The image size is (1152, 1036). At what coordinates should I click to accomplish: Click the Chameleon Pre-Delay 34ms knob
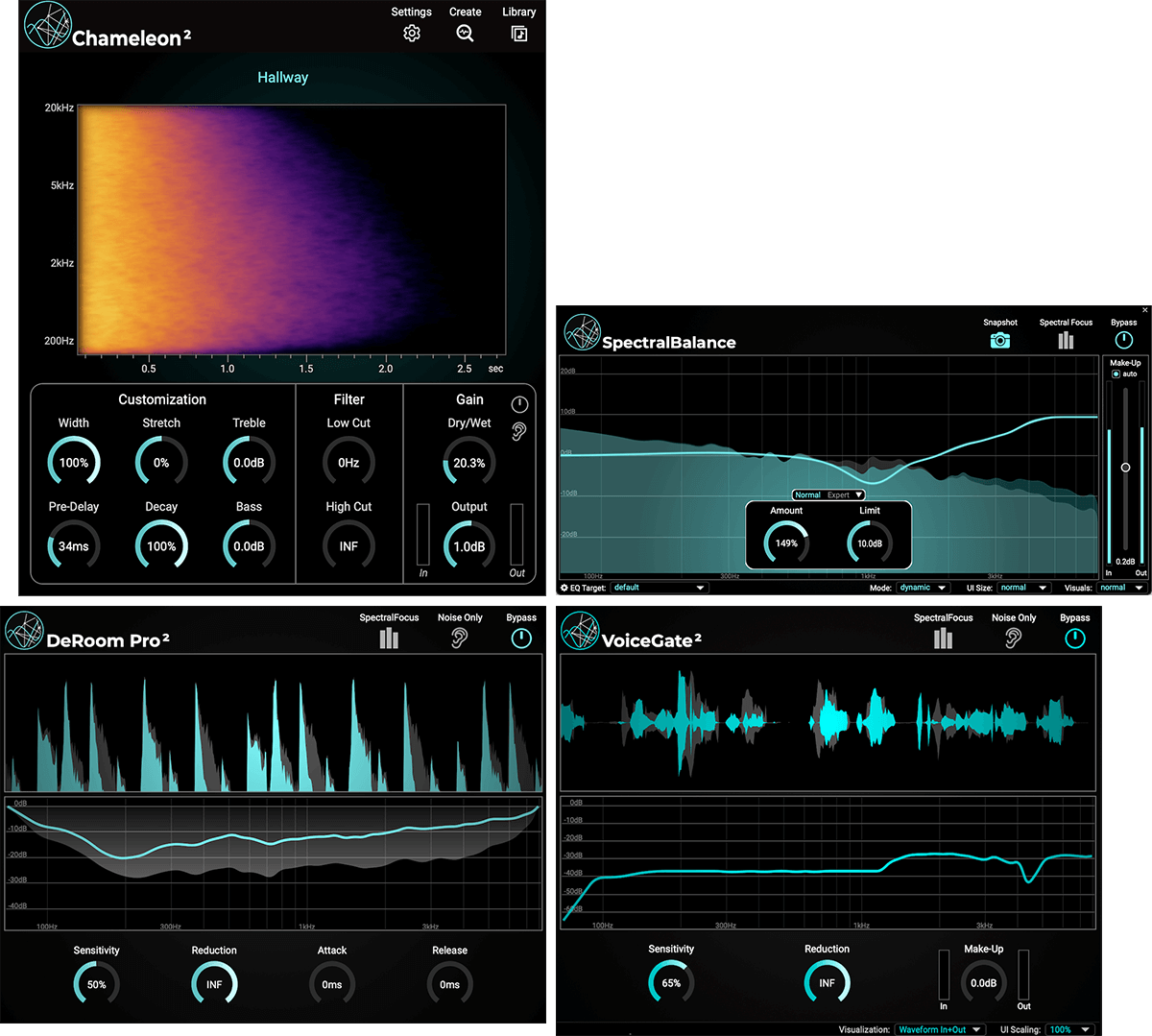[74, 545]
